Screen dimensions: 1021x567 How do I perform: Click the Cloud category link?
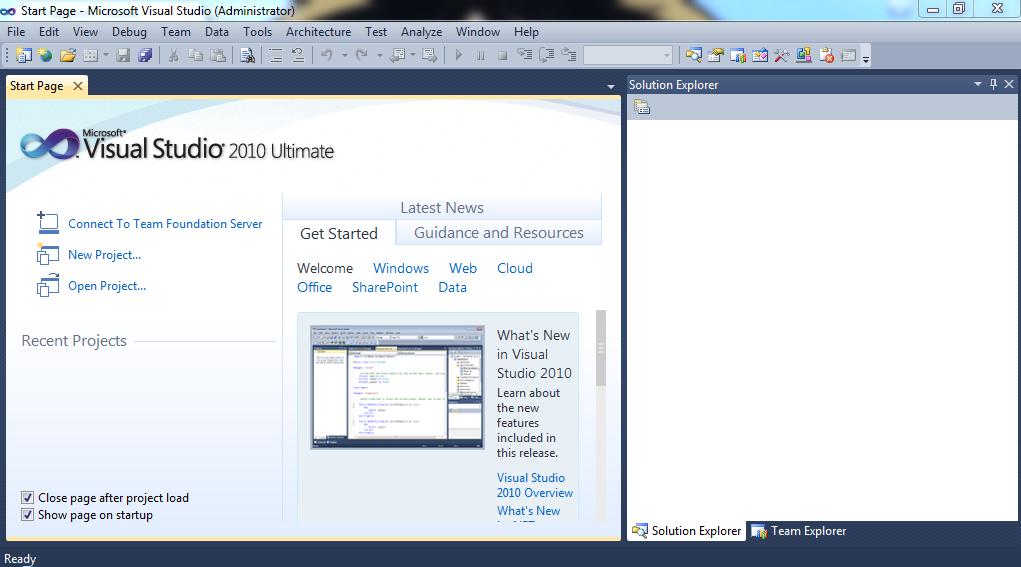(514, 268)
